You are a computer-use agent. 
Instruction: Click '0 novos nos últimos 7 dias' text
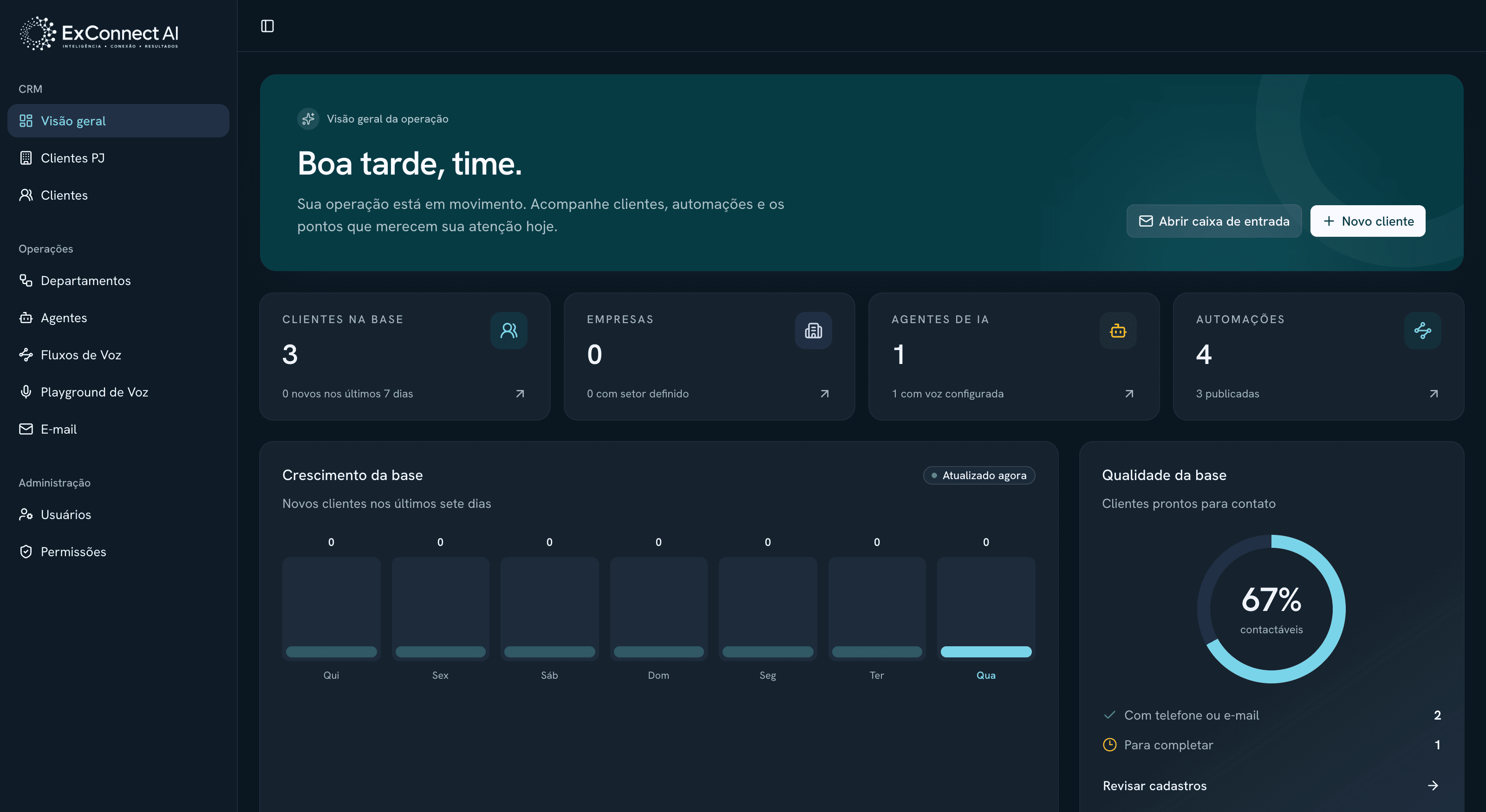point(347,394)
